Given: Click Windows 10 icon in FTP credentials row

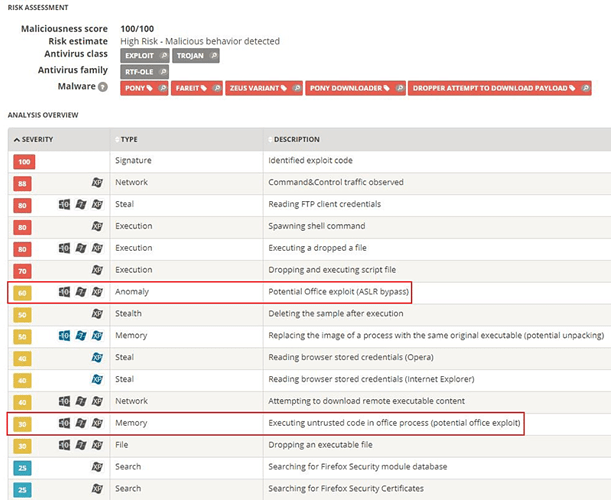Looking at the screenshot, I should click(64, 204).
